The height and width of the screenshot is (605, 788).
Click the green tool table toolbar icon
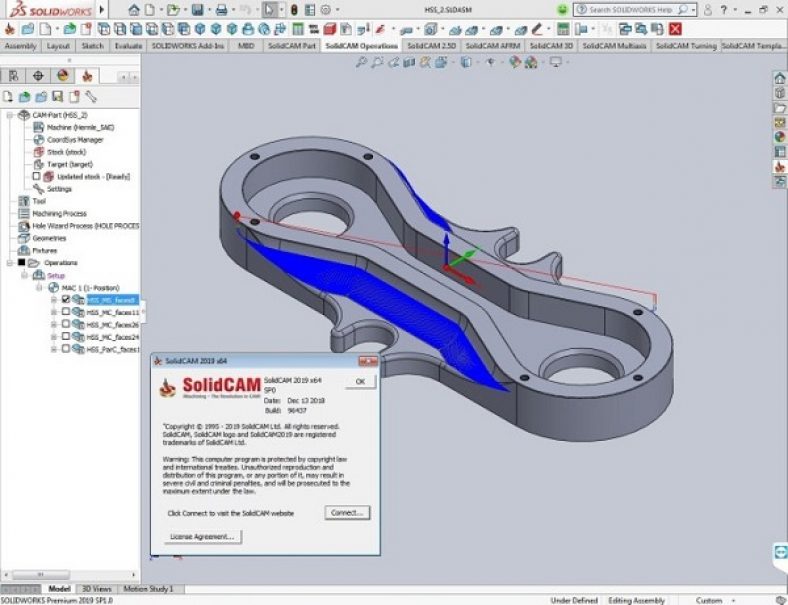pyautogui.click(x=298, y=29)
